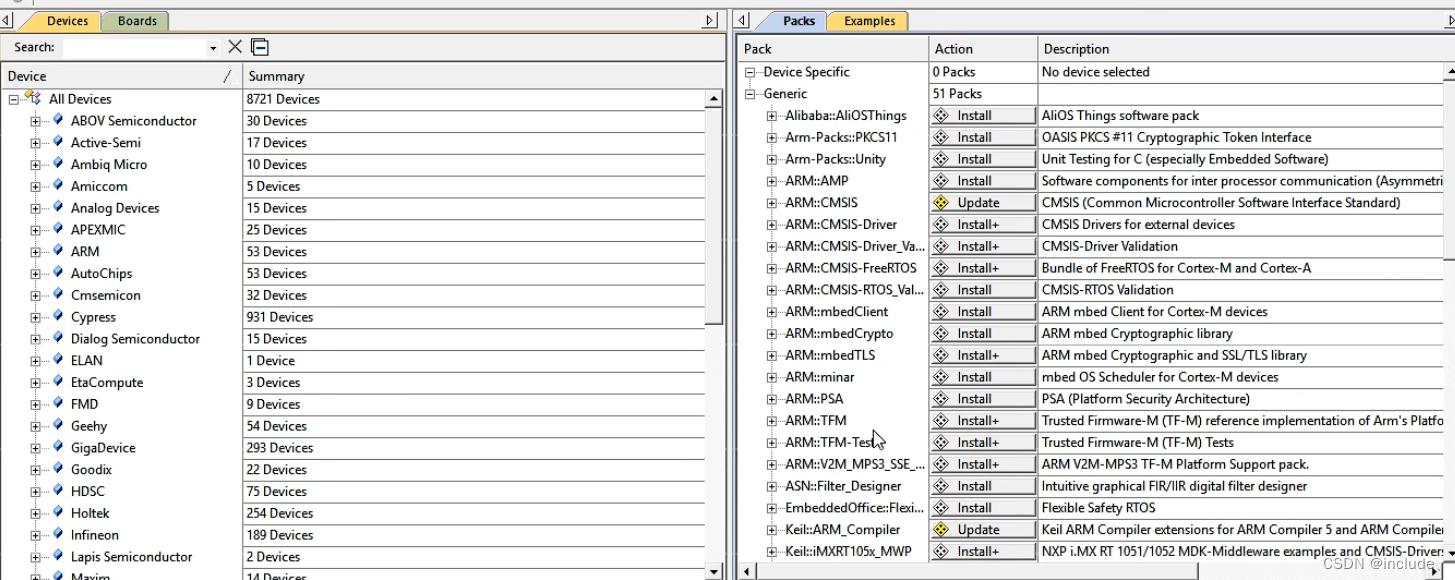This screenshot has height=580, width=1455.
Task: Install the ARM::mbedCrypto pack
Action: [983, 334]
